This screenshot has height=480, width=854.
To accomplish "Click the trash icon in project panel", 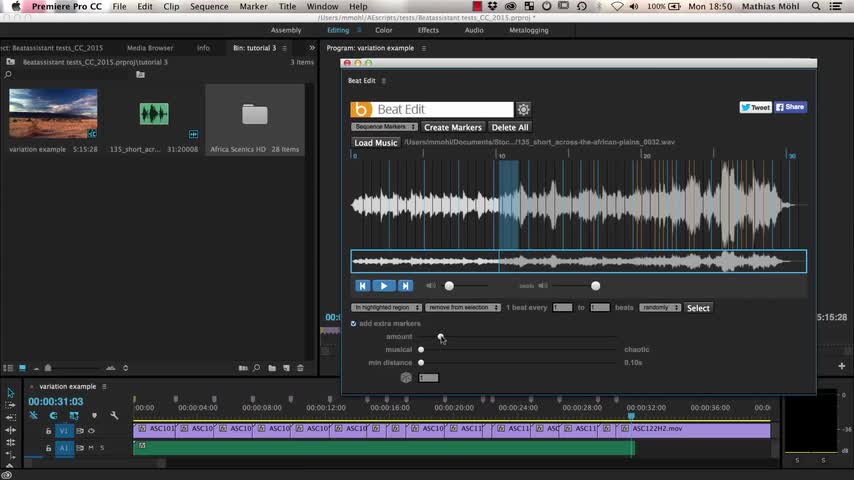I will (300, 368).
